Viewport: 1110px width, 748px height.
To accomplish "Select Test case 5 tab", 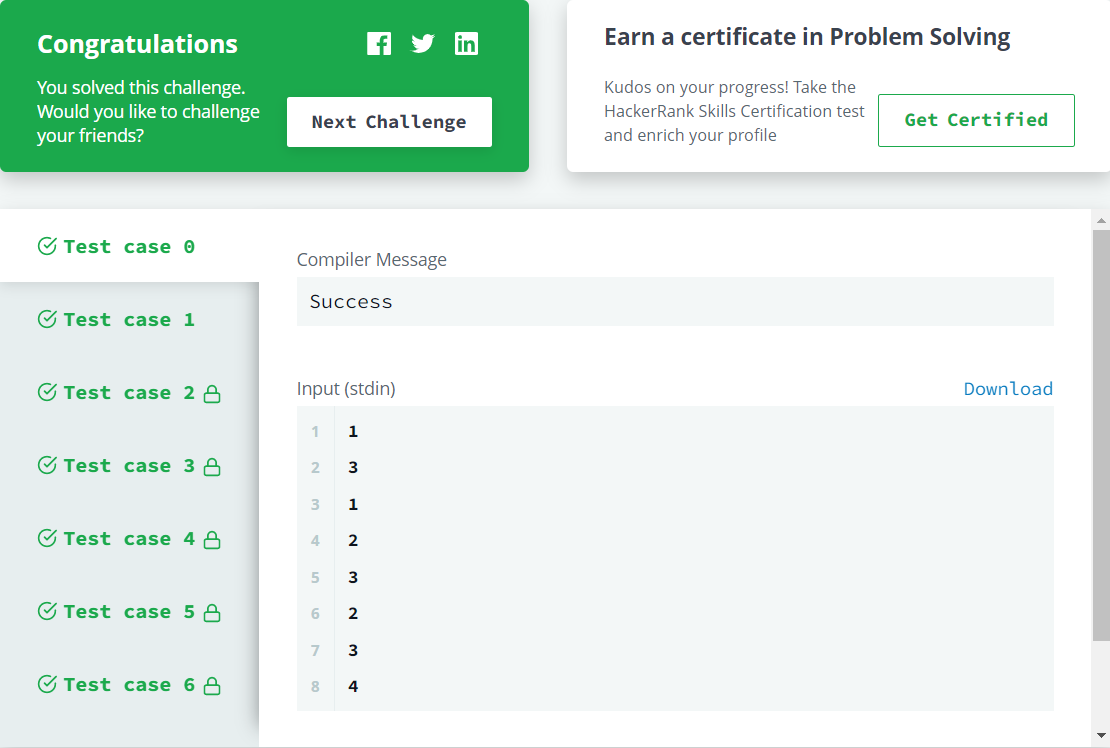I will point(130,611).
